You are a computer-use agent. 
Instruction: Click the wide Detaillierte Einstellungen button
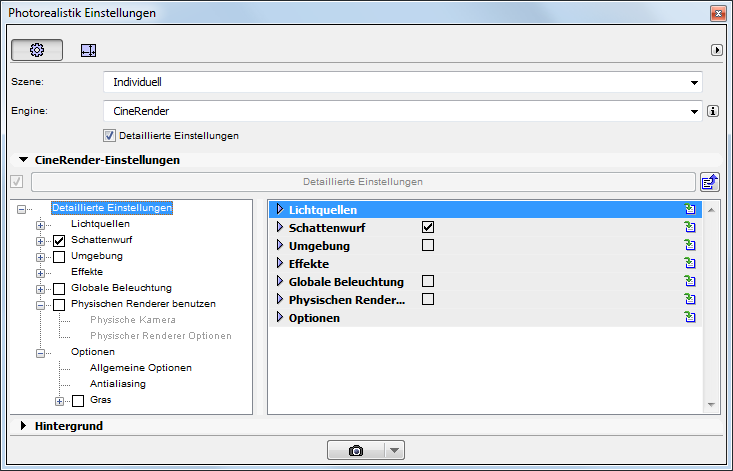click(363, 182)
